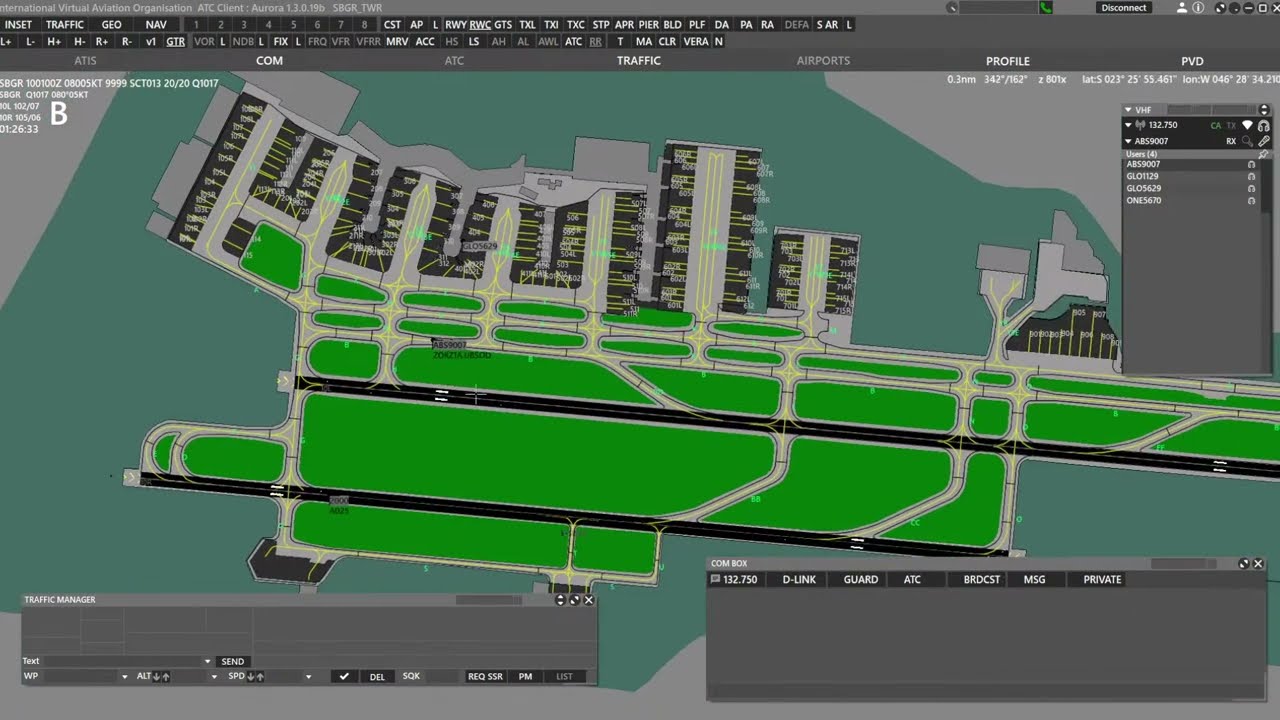The image size is (1280, 720).
Task: Click the antenna icon beside 132.750
Action: [1141, 125]
